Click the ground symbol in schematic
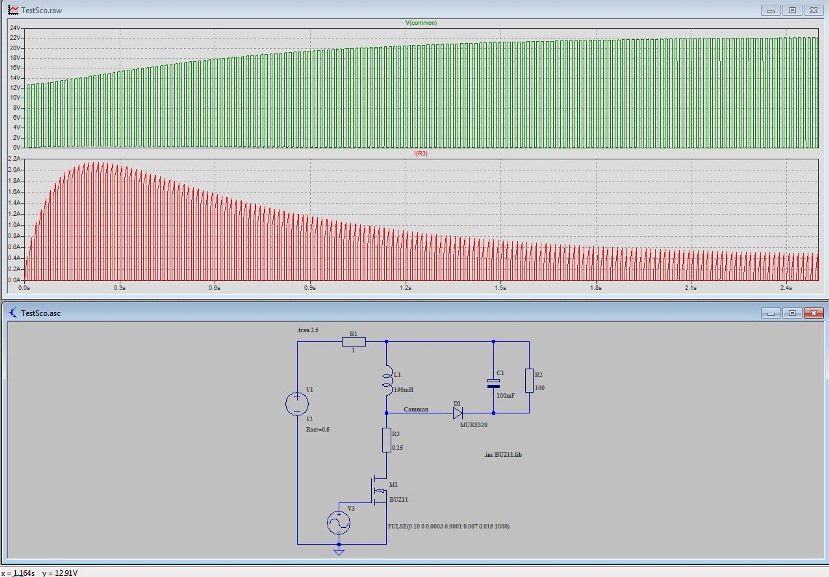 339,550
